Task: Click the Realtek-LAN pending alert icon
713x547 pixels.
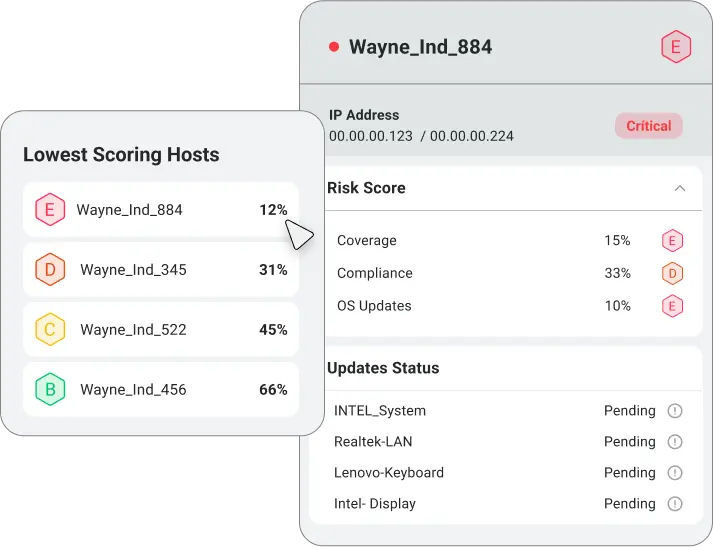Action: point(675,442)
